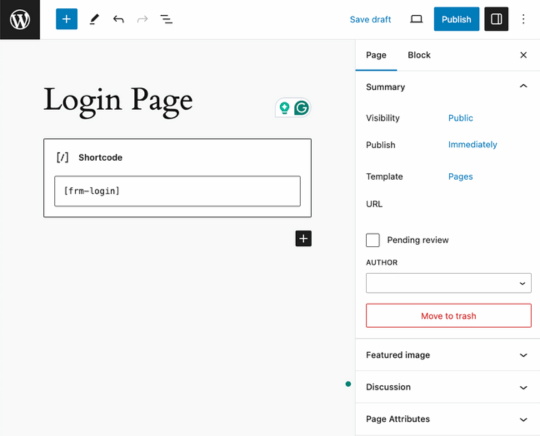This screenshot has width=540, height=436.
Task: Undo the last change
Action: coord(118,19)
